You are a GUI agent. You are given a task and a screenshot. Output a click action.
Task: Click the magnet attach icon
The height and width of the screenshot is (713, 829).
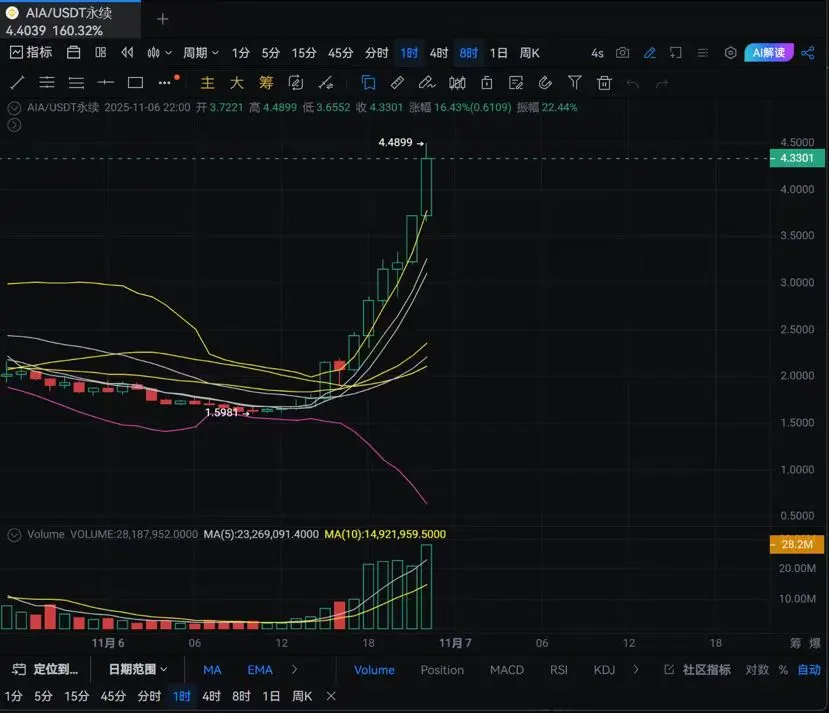coord(545,82)
